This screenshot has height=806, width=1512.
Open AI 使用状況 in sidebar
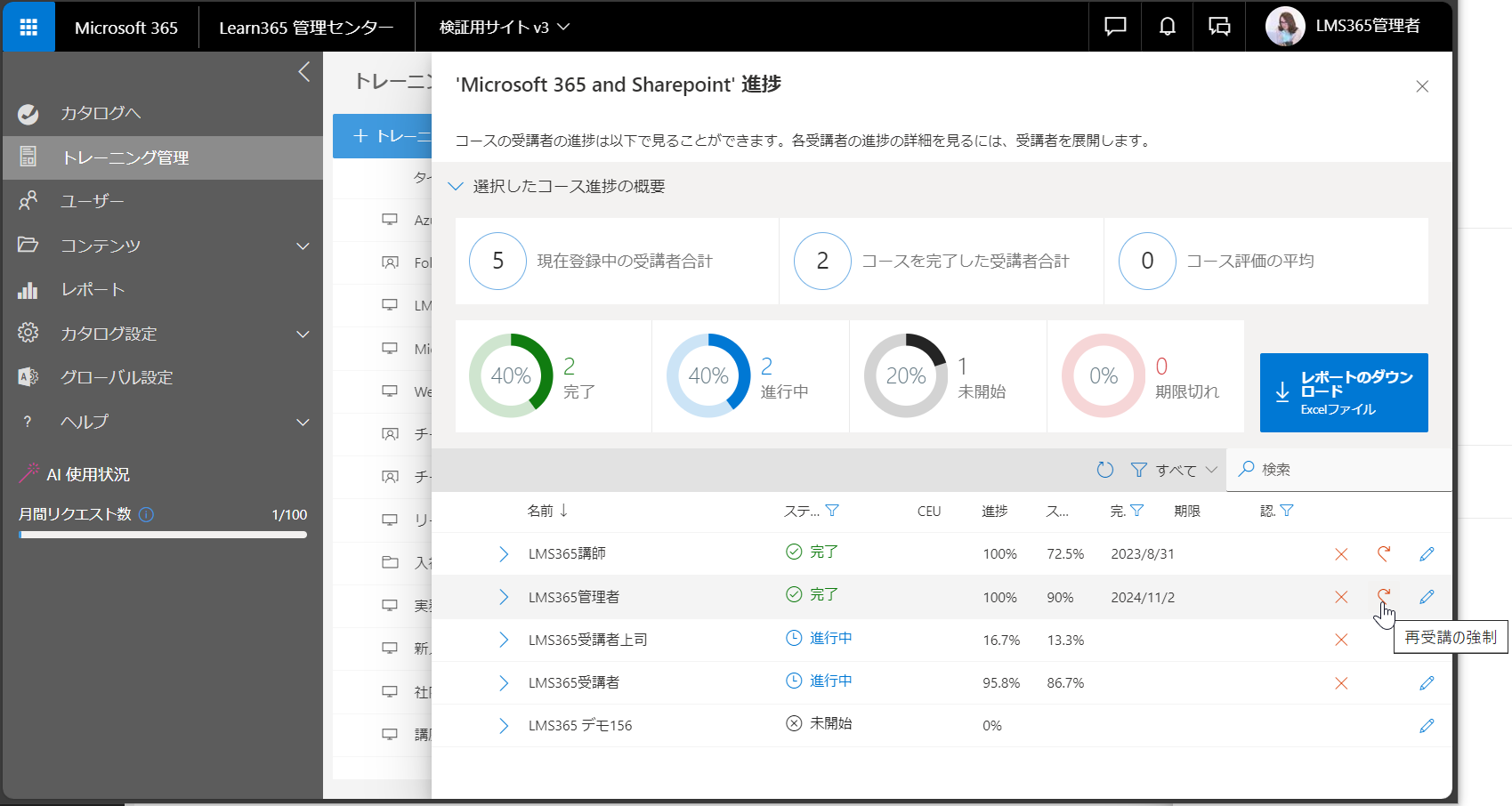[75, 474]
